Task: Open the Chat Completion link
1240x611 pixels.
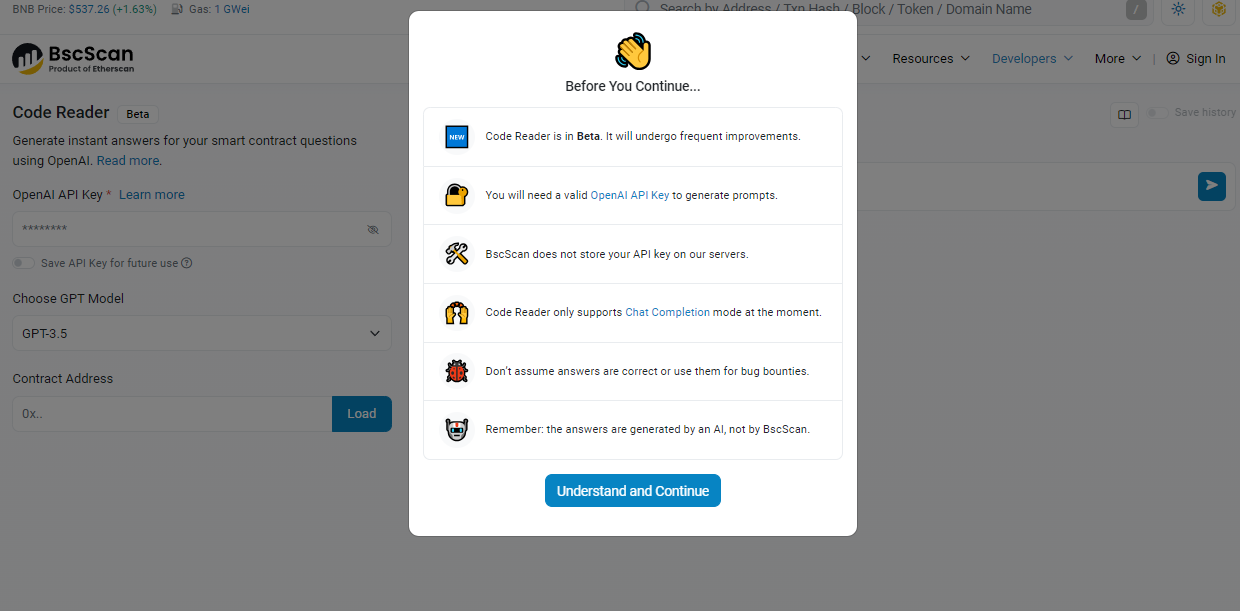Action: point(668,312)
